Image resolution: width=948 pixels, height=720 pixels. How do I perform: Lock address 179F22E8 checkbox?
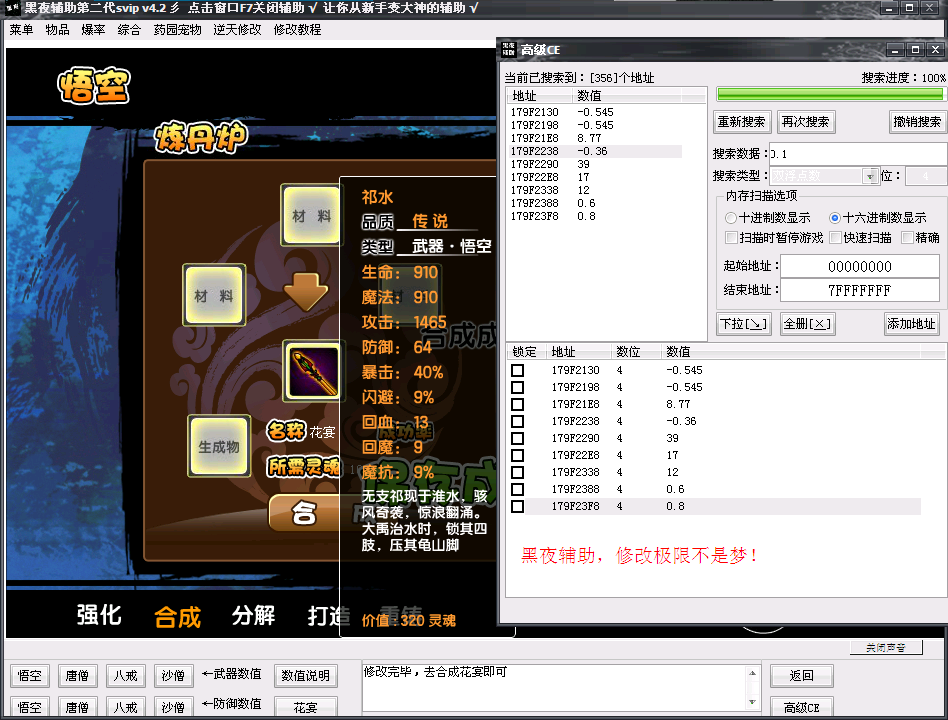pos(518,455)
